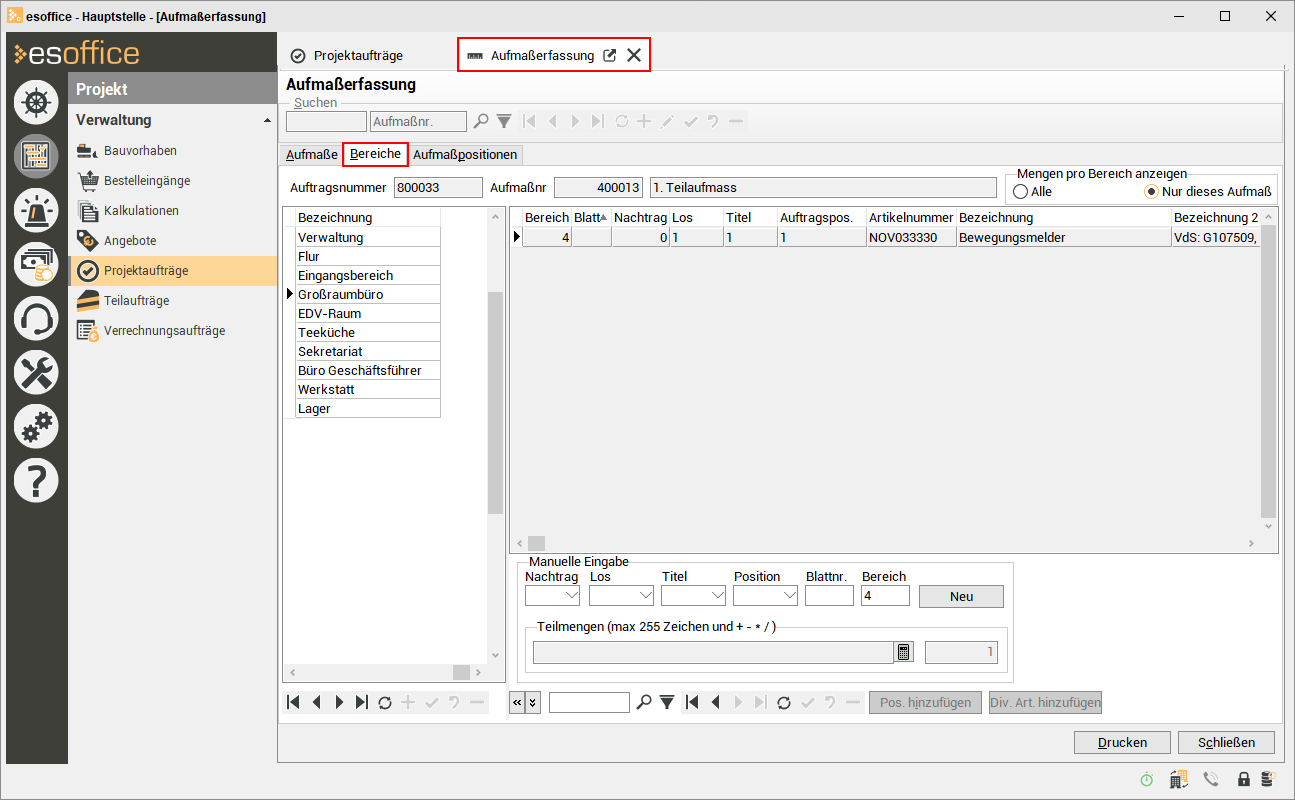Click the Schließen button
Viewport: 1295px width, 800px height.
click(1226, 742)
